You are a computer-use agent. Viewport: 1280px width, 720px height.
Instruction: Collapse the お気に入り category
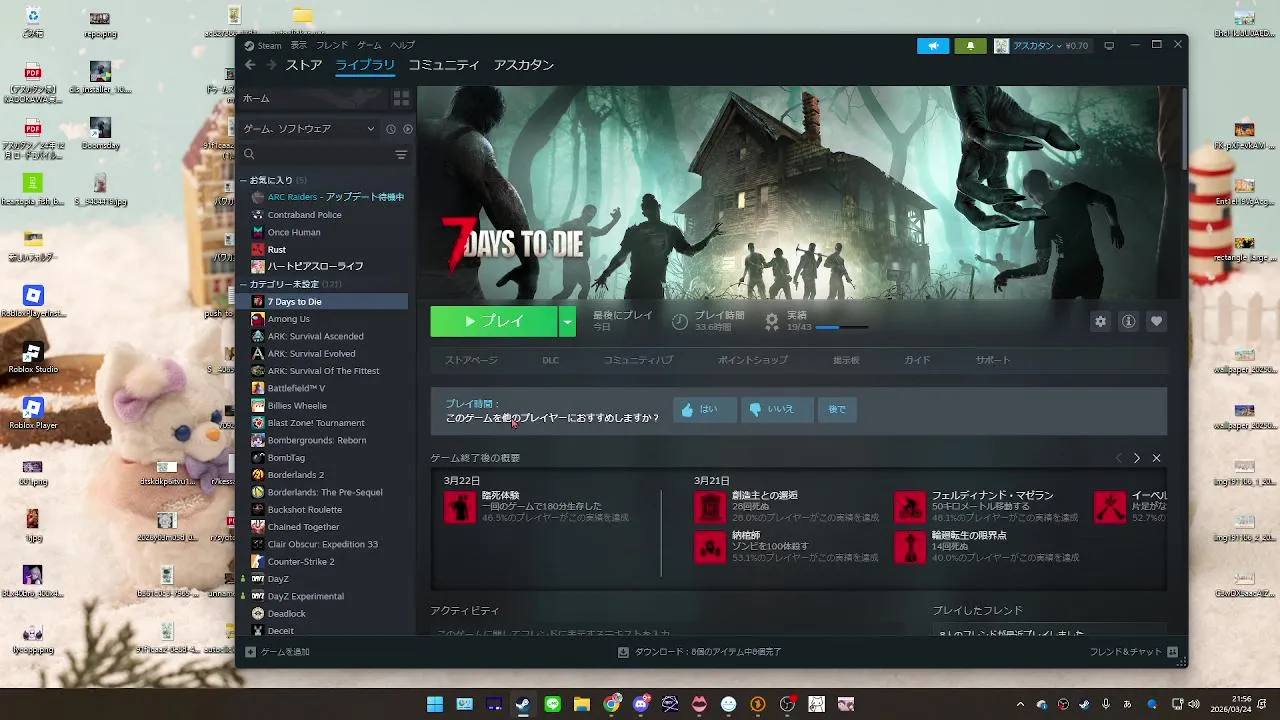point(243,180)
